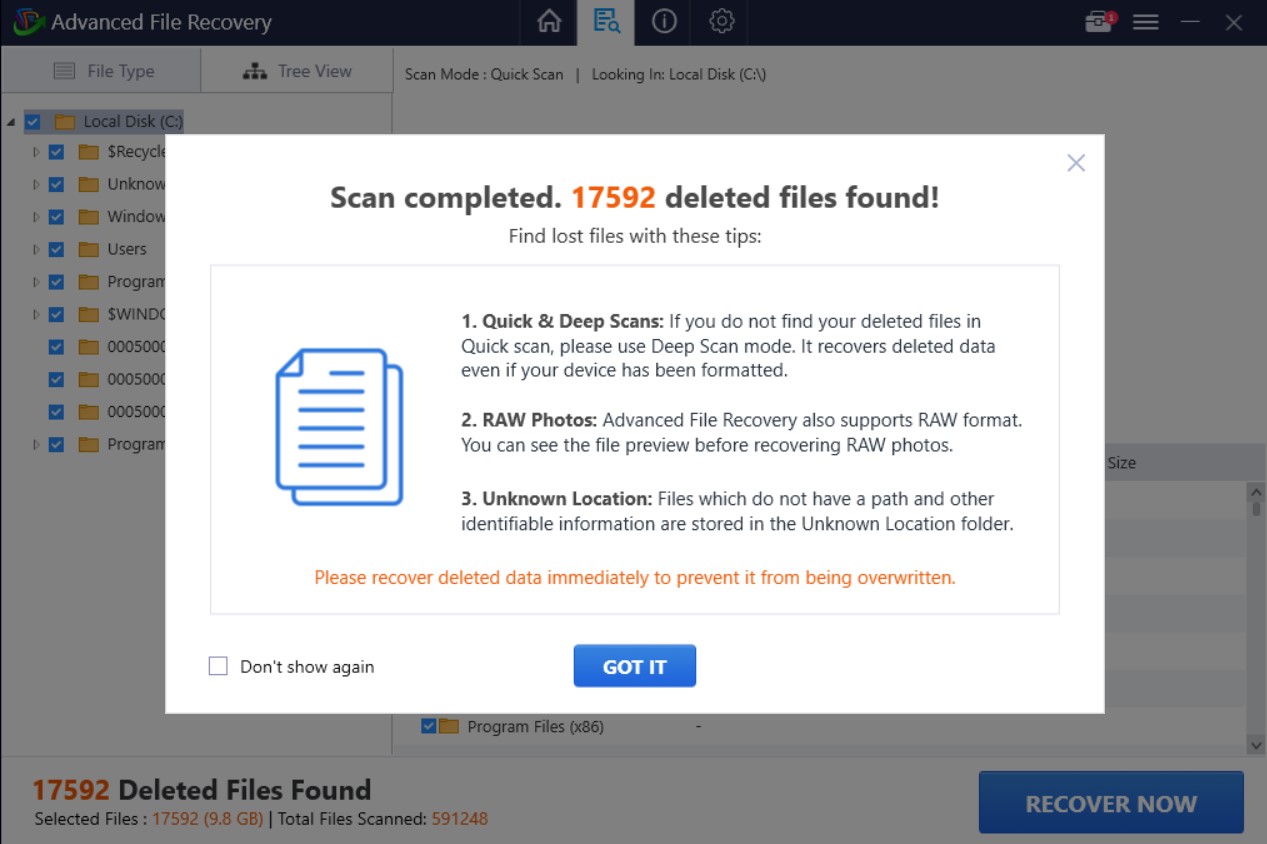The width and height of the screenshot is (1267, 844).
Task: Close the scan completed dialog
Action: coord(1076,163)
